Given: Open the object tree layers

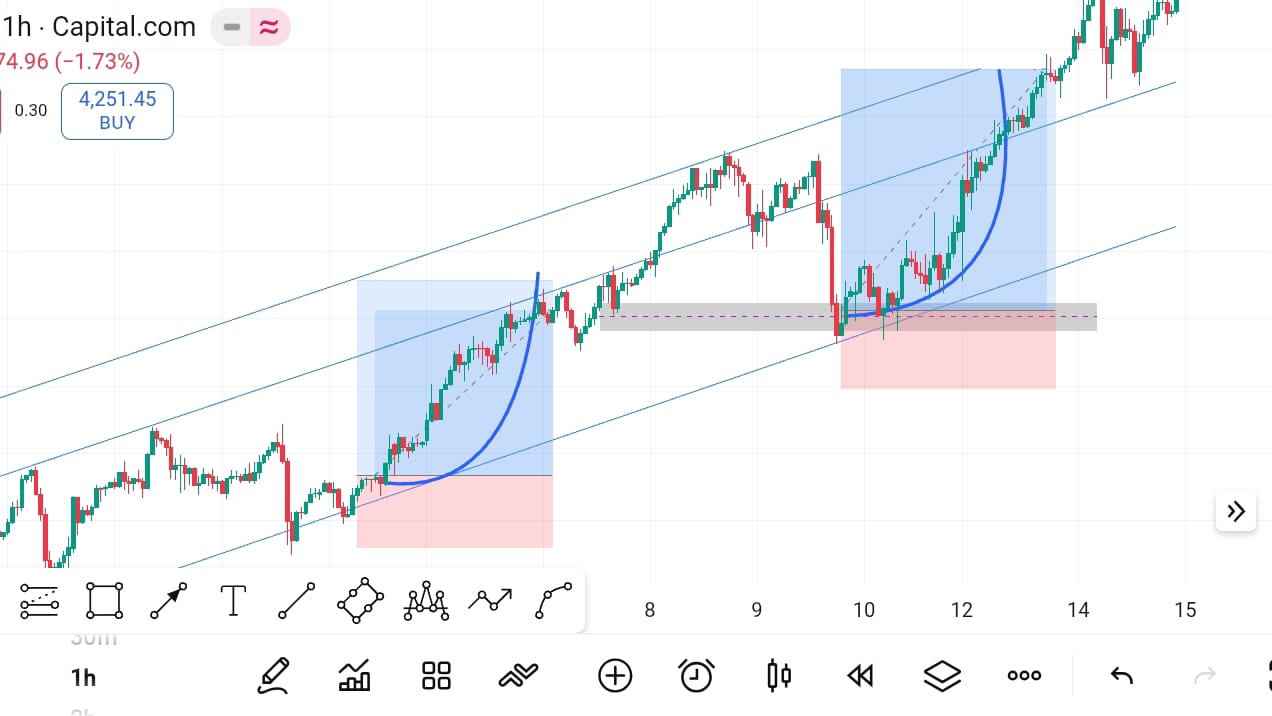Looking at the screenshot, I should (942, 676).
